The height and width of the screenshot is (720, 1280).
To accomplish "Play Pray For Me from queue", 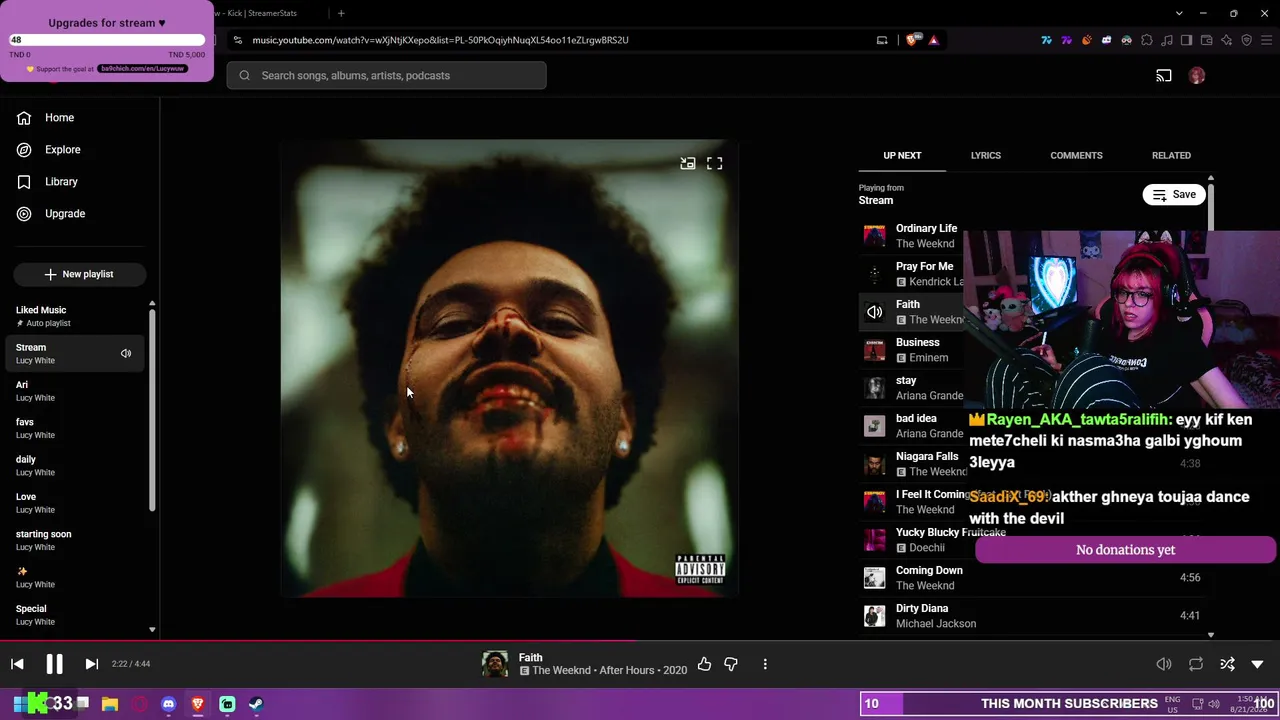I will pos(910,274).
